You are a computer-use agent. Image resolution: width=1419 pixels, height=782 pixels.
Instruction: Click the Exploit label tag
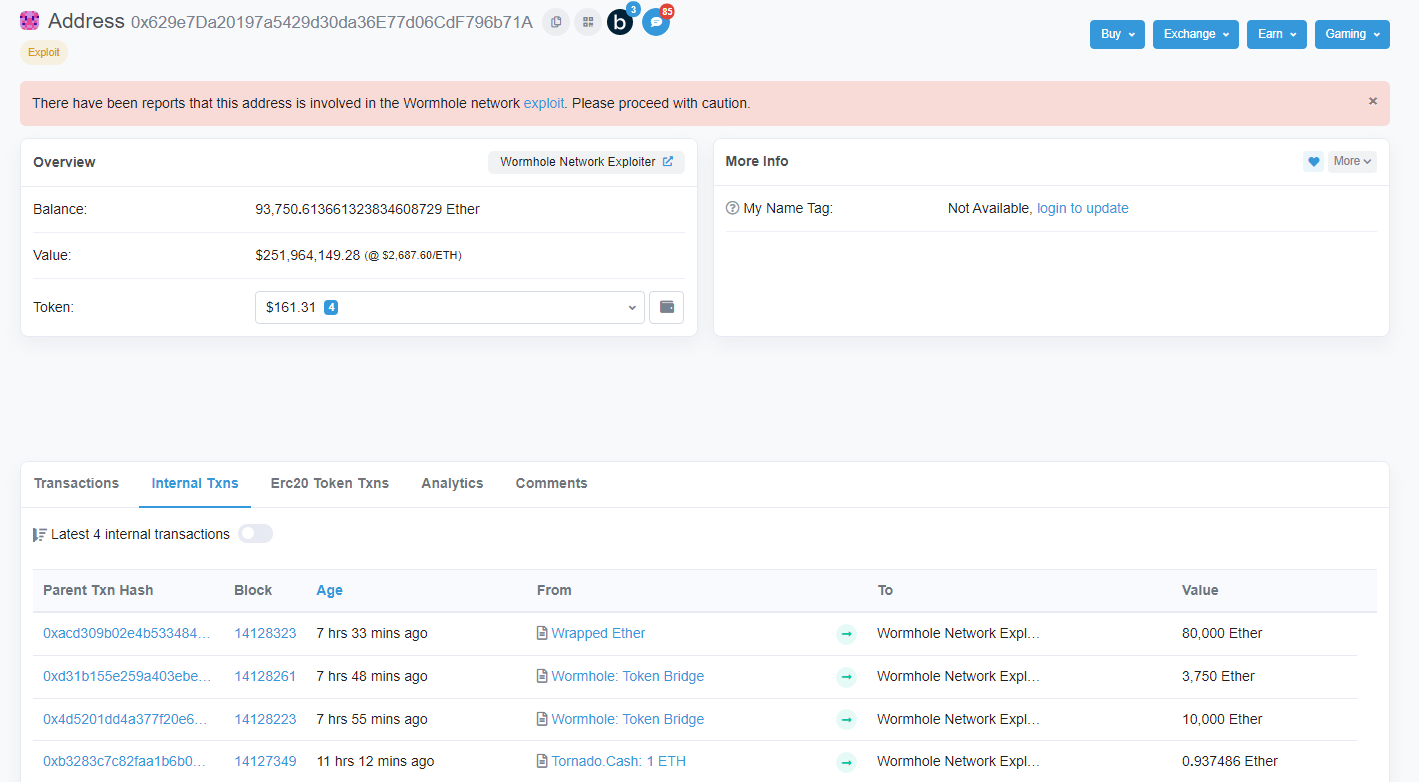[44, 52]
